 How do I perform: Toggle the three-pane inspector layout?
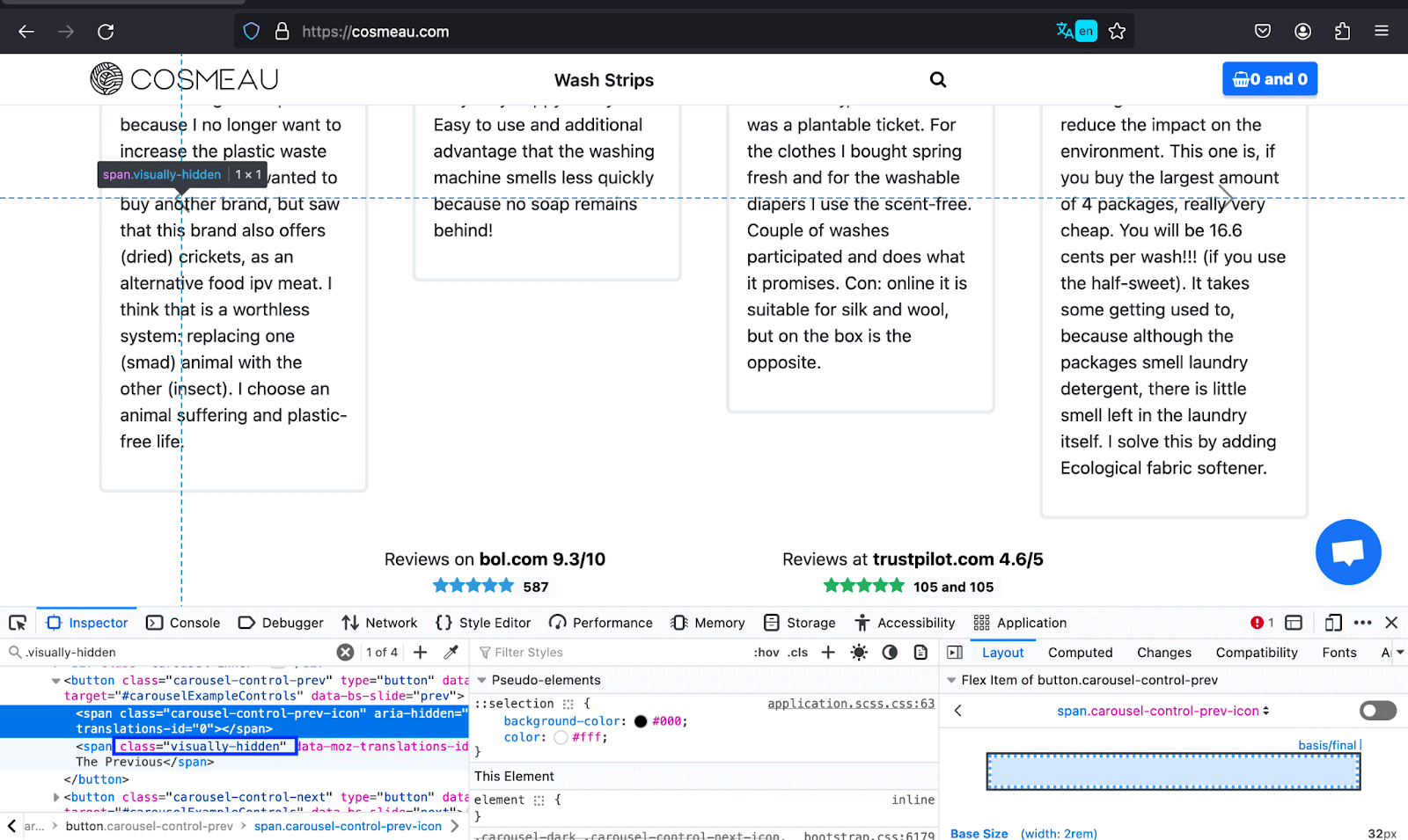pyautogui.click(x=955, y=653)
